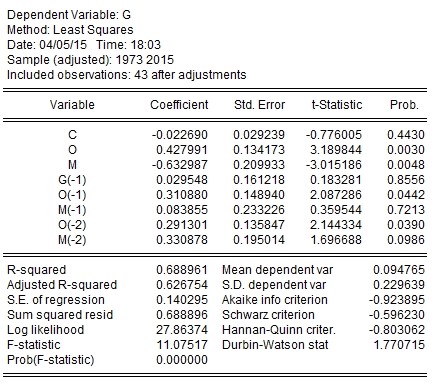Select the Variable column header
This screenshot has width=443, height=390.
coord(72,105)
